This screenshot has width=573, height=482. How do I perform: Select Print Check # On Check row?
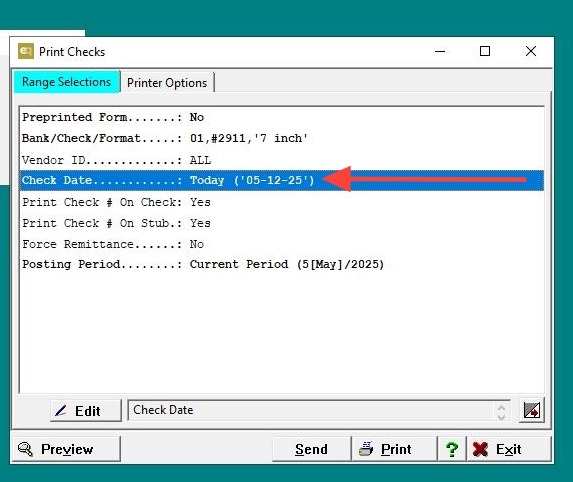[x=282, y=202]
